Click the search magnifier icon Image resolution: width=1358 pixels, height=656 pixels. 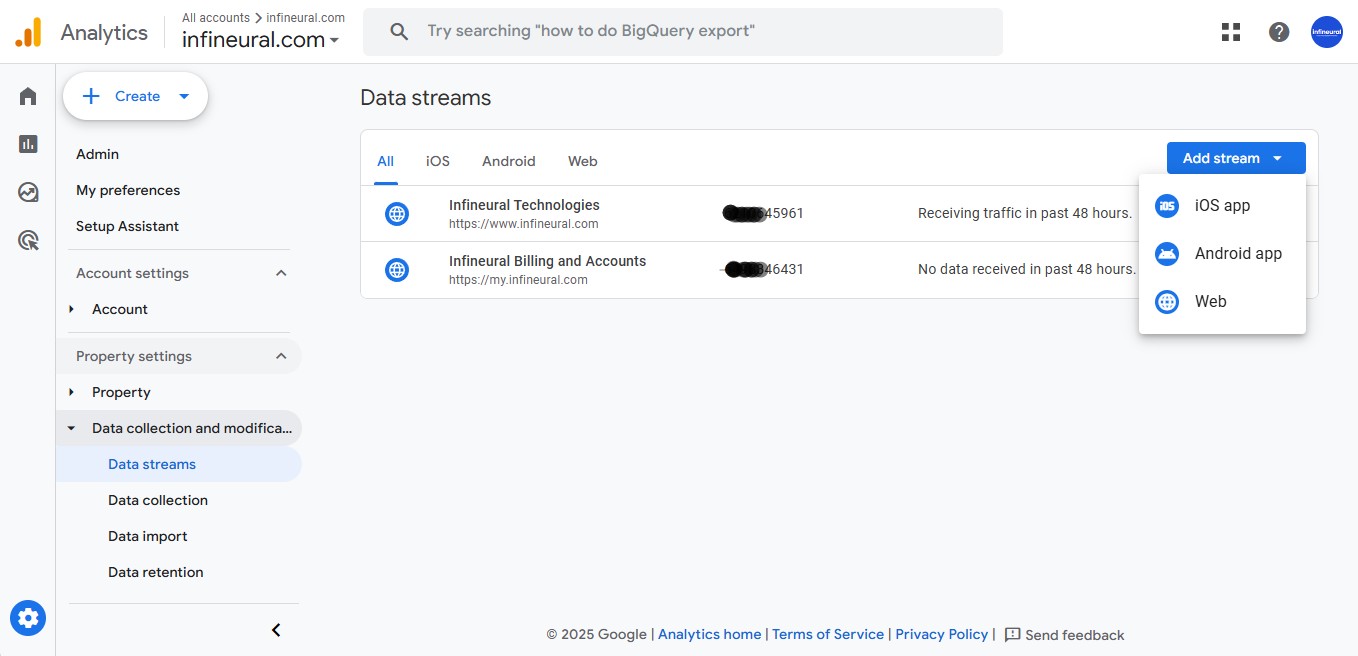tap(399, 32)
